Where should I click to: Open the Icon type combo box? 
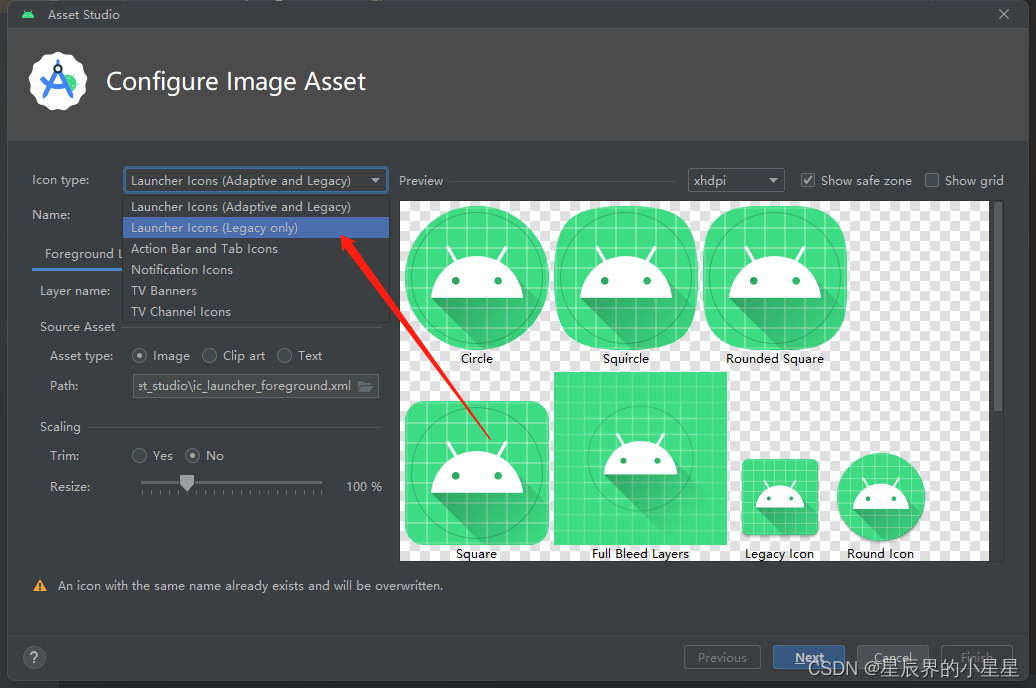255,180
